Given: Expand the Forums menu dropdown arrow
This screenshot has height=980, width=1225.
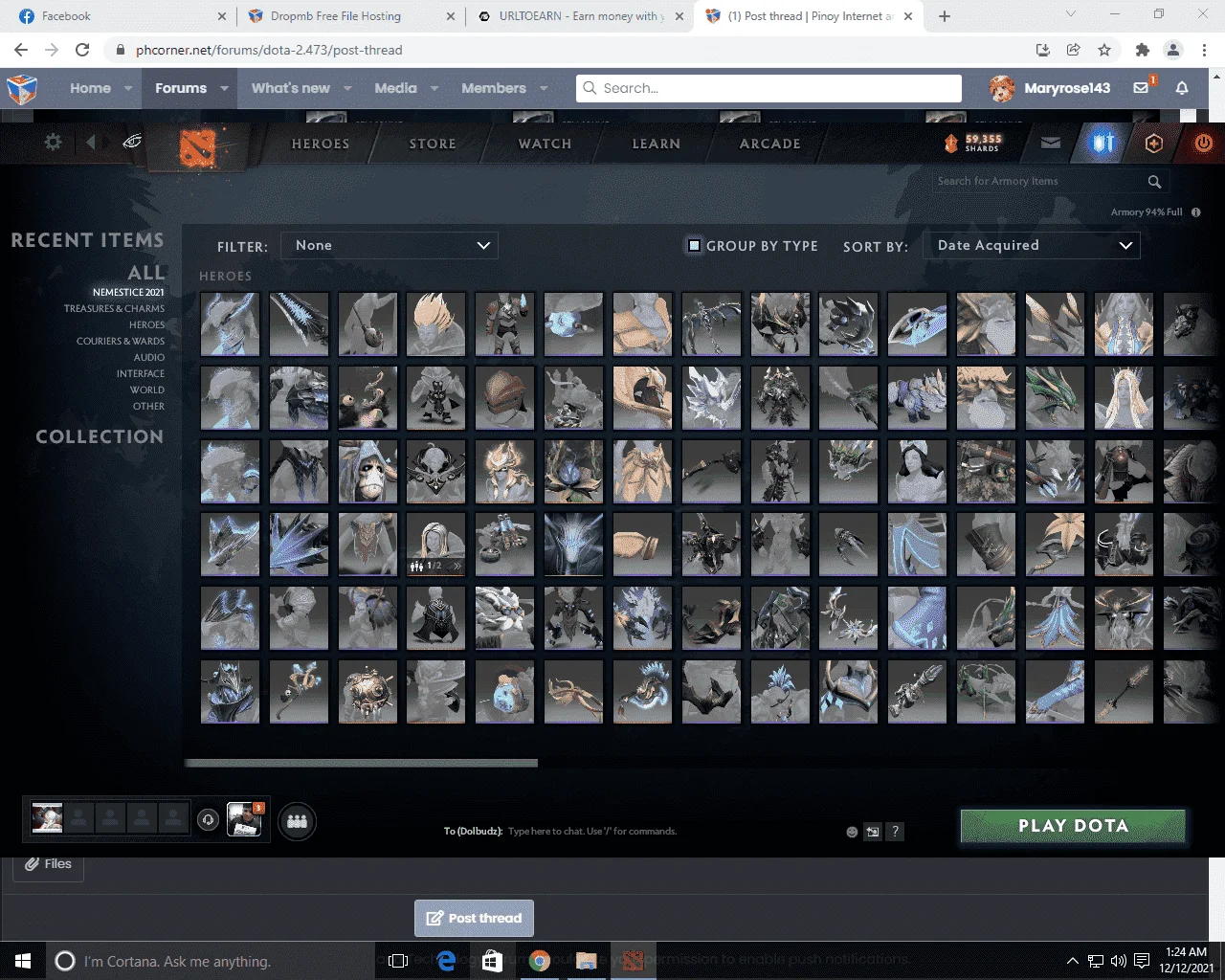Looking at the screenshot, I should (x=224, y=88).
